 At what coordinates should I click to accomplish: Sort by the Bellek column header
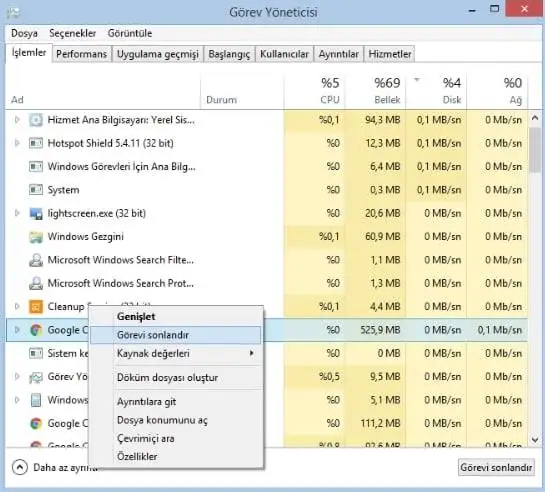(375, 92)
